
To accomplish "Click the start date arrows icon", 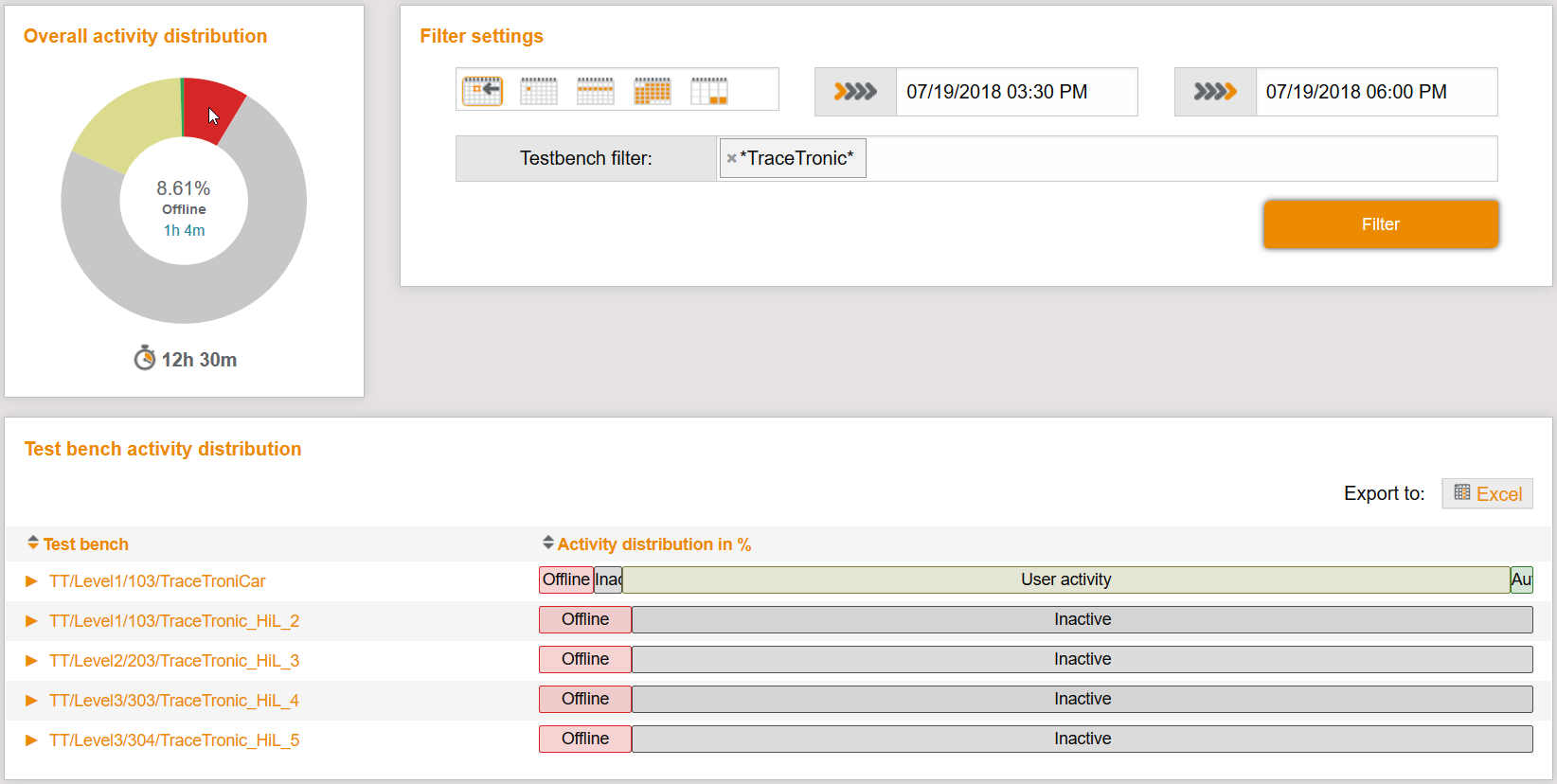I will coord(855,92).
